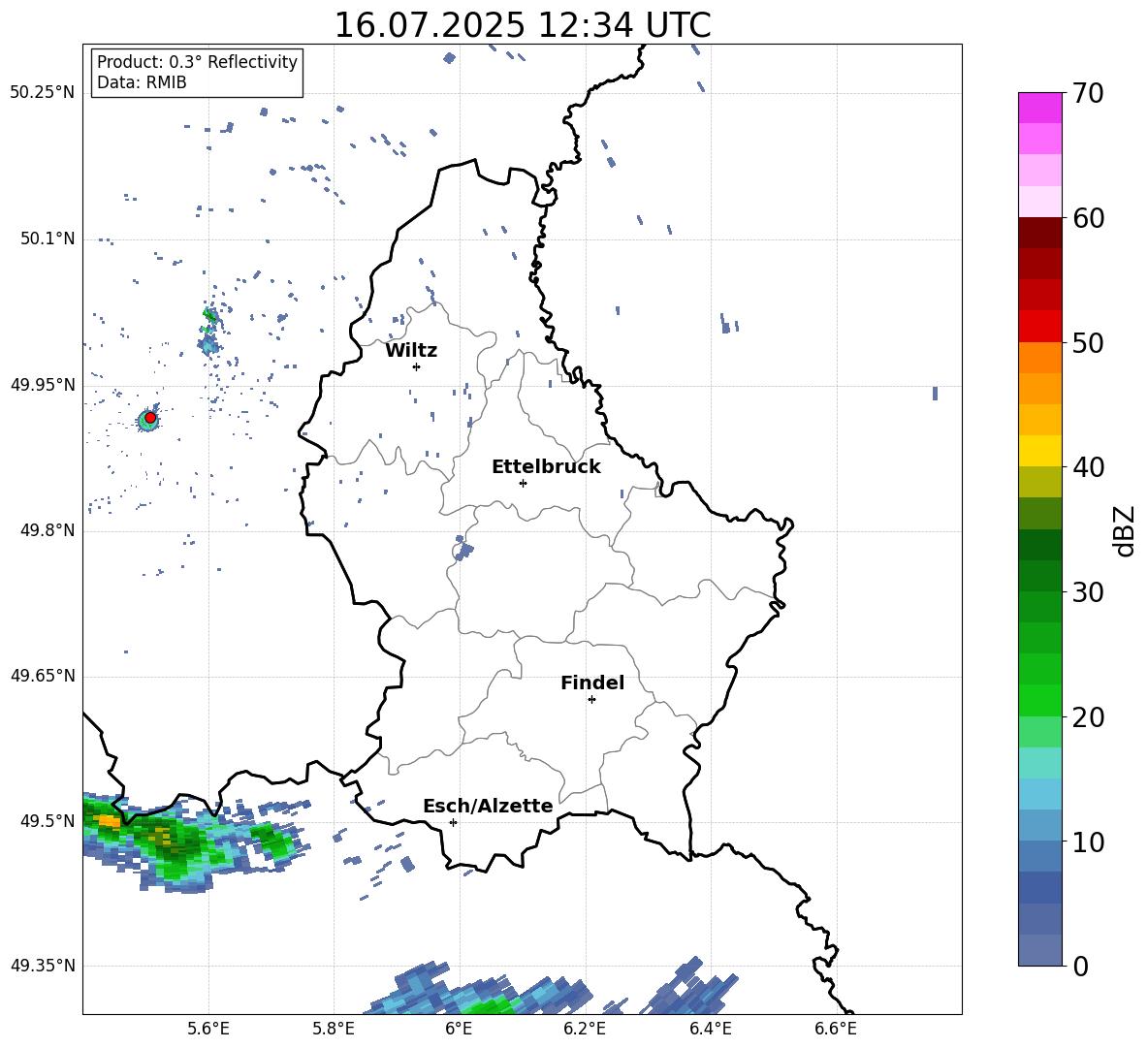Click the 49.8°N latitude label
Screen dimensions: 1148x1048
(48, 530)
